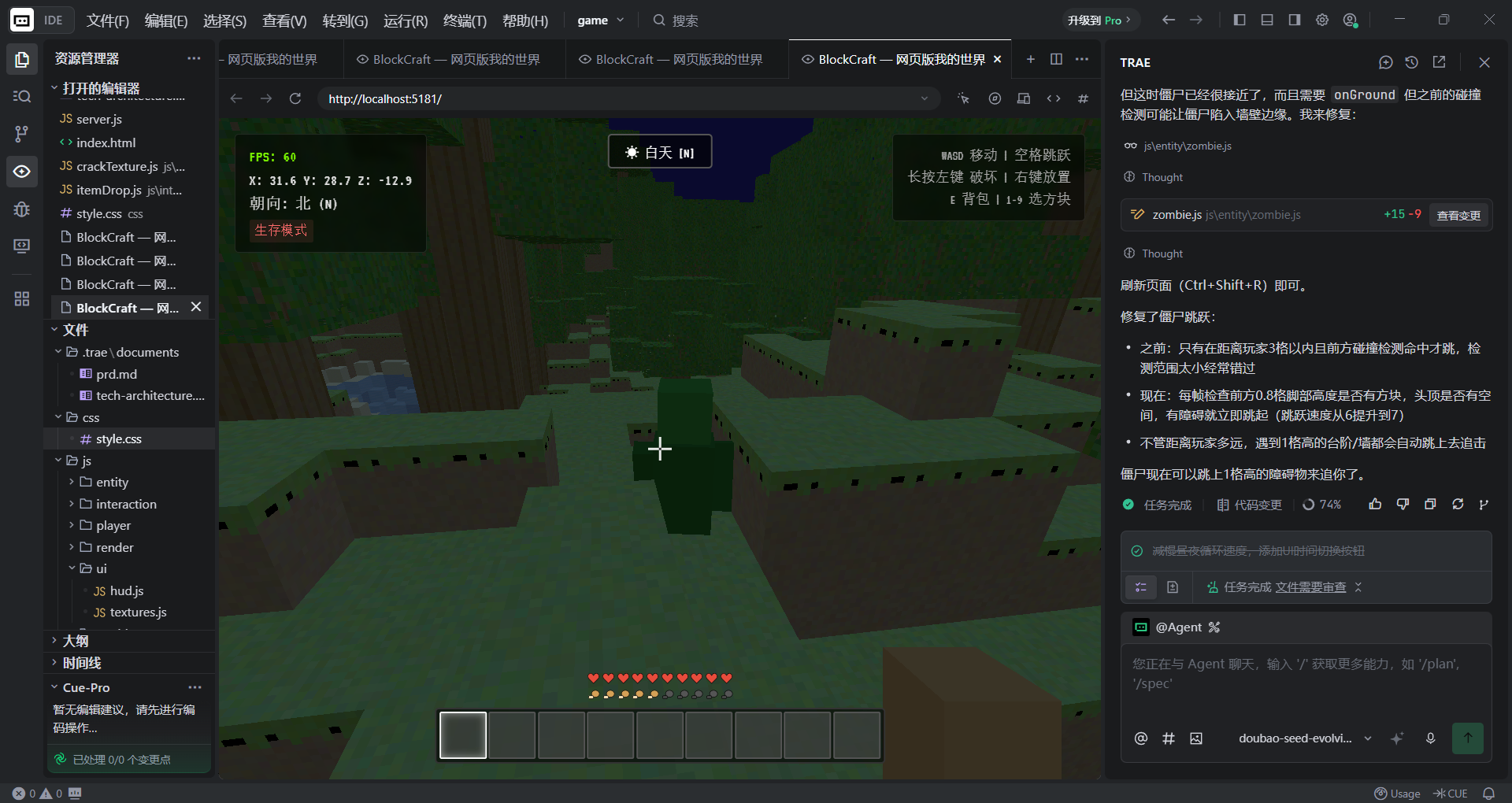The image size is (1512, 803).
Task: Pop out the TRAE chat panel
Action: pos(1440,62)
